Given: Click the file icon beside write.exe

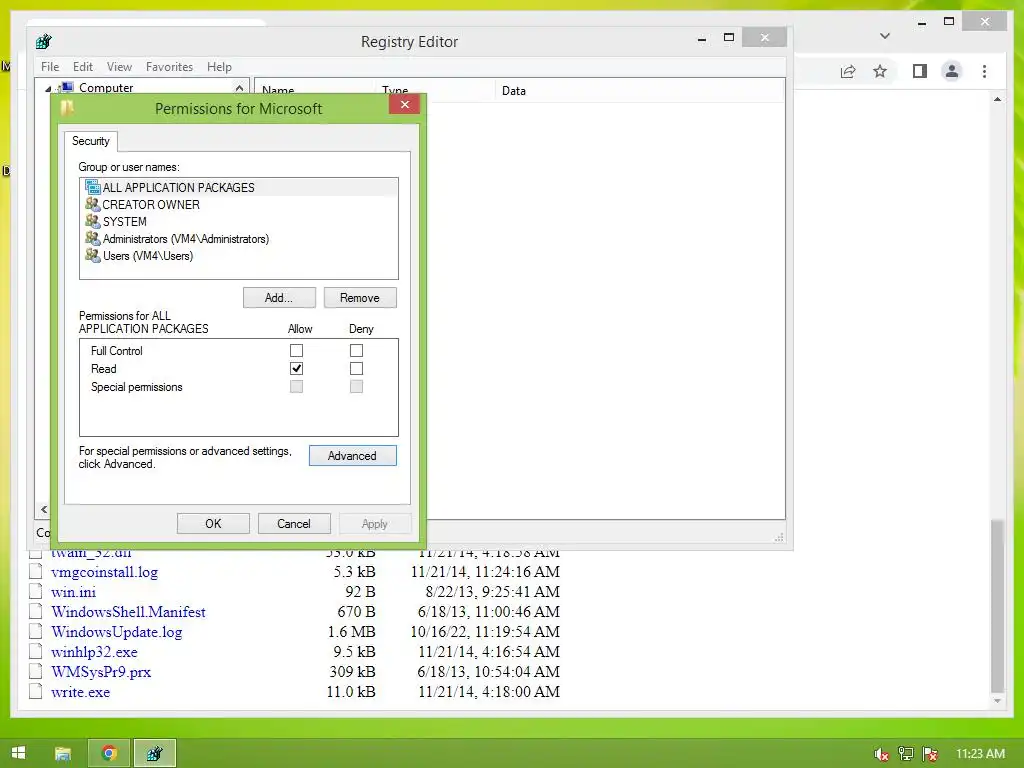Looking at the screenshot, I should point(35,691).
